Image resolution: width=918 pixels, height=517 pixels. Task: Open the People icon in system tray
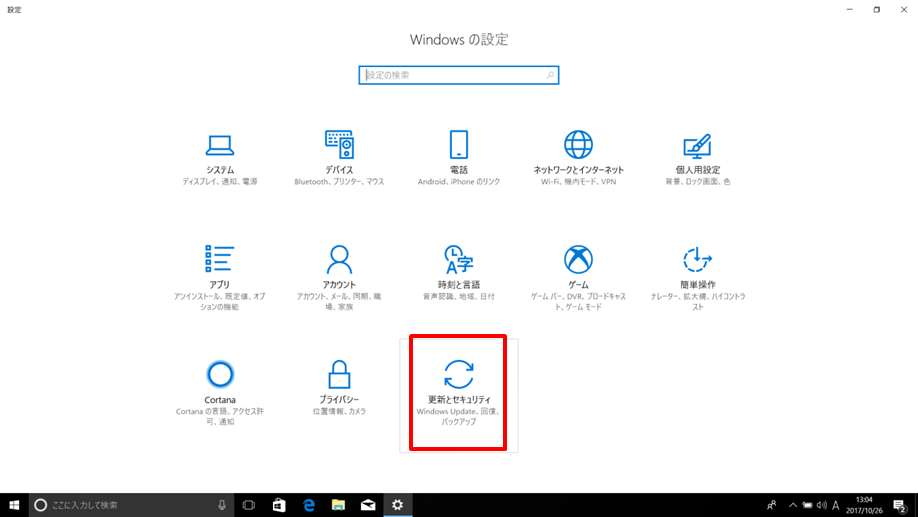772,505
